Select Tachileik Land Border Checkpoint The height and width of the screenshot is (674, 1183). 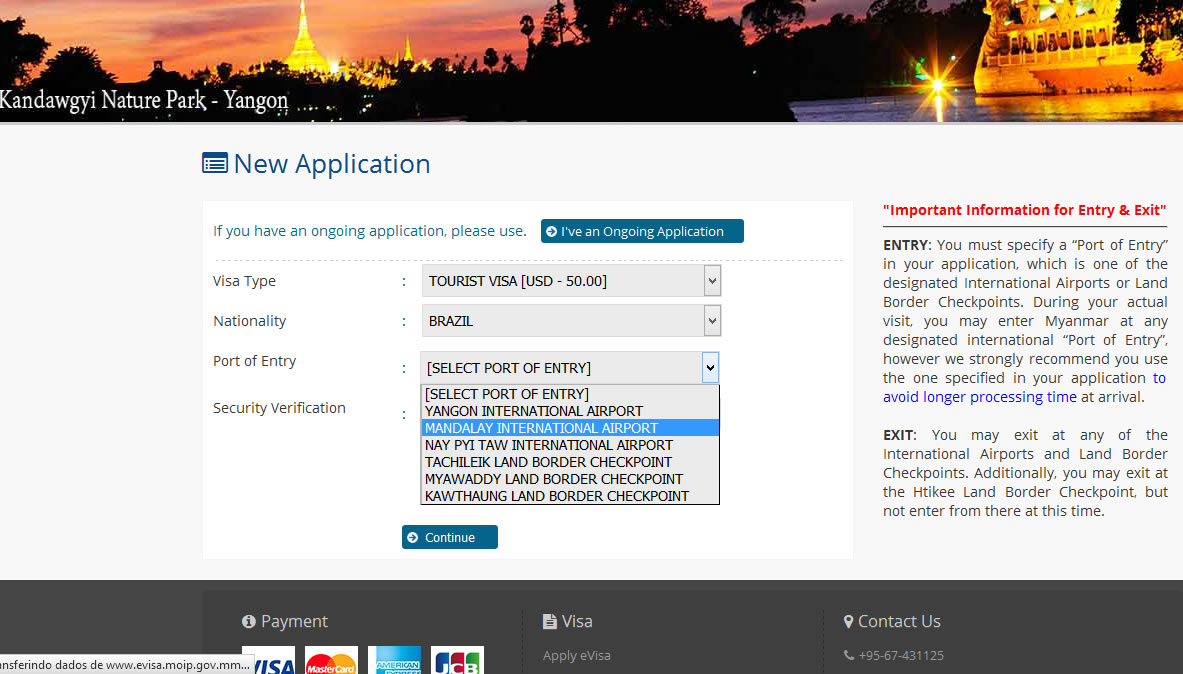548,462
